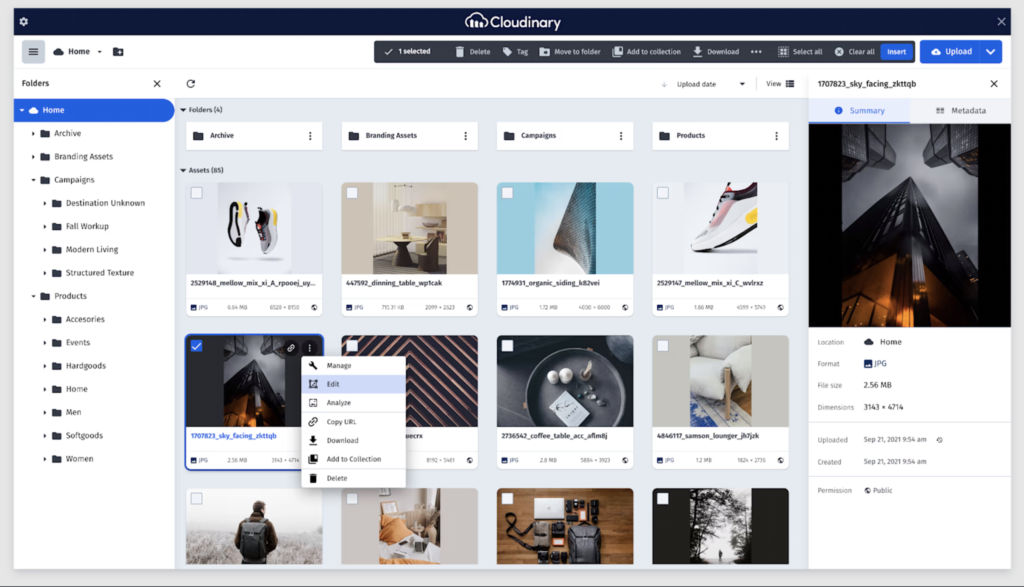Viewport: 1024px width, 587px height.
Task: Open the skyscraper preview image in the details panel
Action: pyautogui.click(x=910, y=225)
